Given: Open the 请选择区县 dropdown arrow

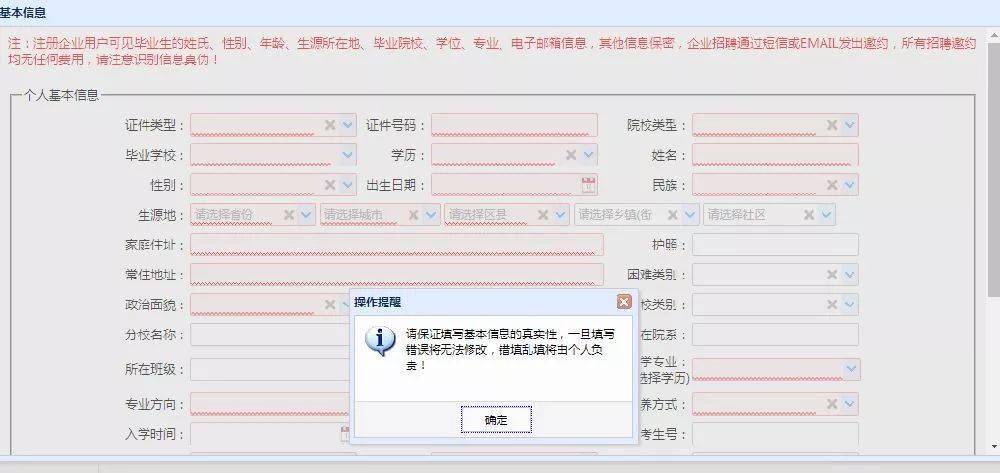Looking at the screenshot, I should pos(562,215).
